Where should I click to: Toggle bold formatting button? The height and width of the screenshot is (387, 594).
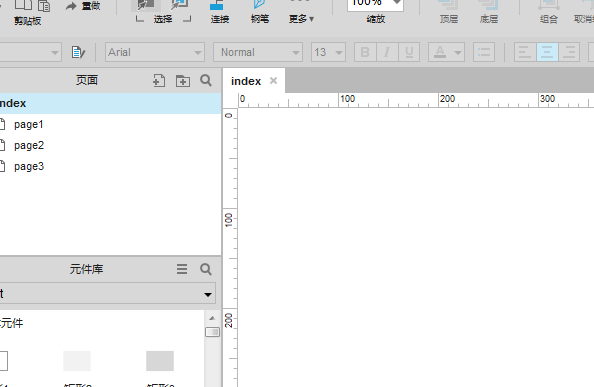(x=365, y=52)
